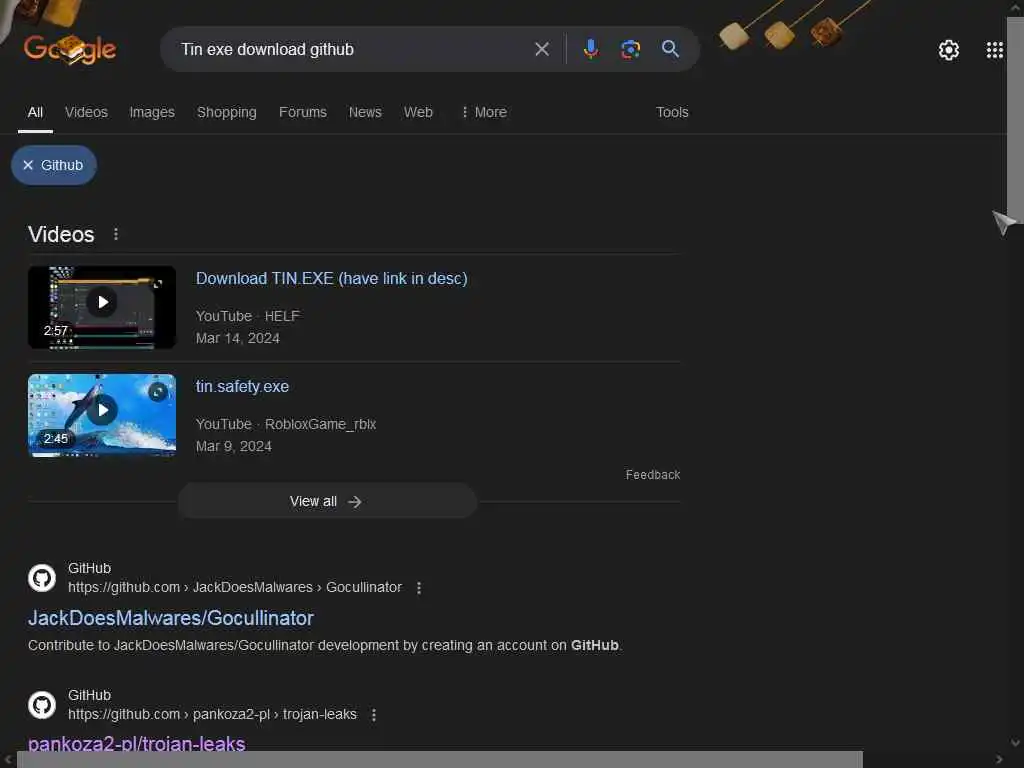Screen dimensions: 1024x768
Task: Click the Feedback link
Action: 652,475
